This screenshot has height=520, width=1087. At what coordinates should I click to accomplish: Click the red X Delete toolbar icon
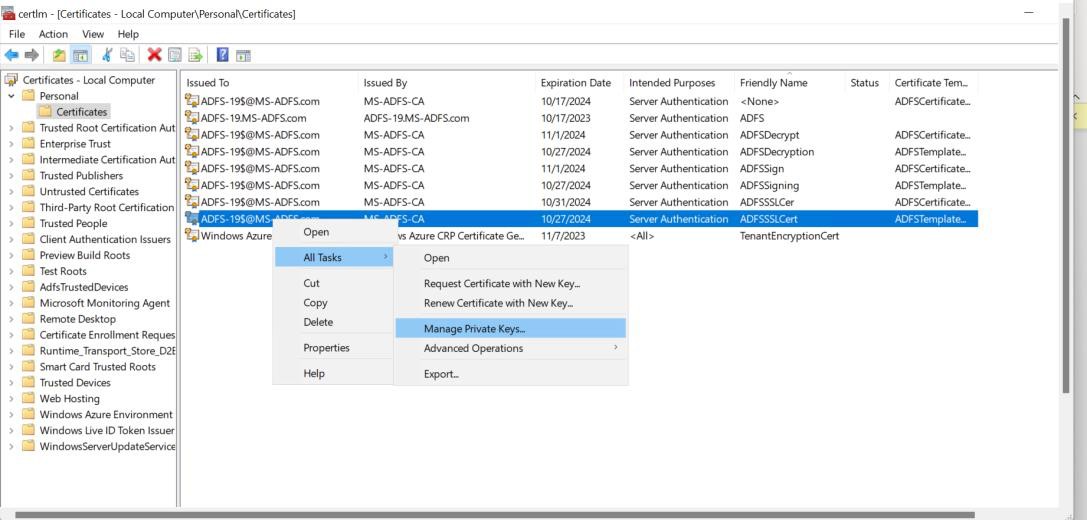(155, 55)
